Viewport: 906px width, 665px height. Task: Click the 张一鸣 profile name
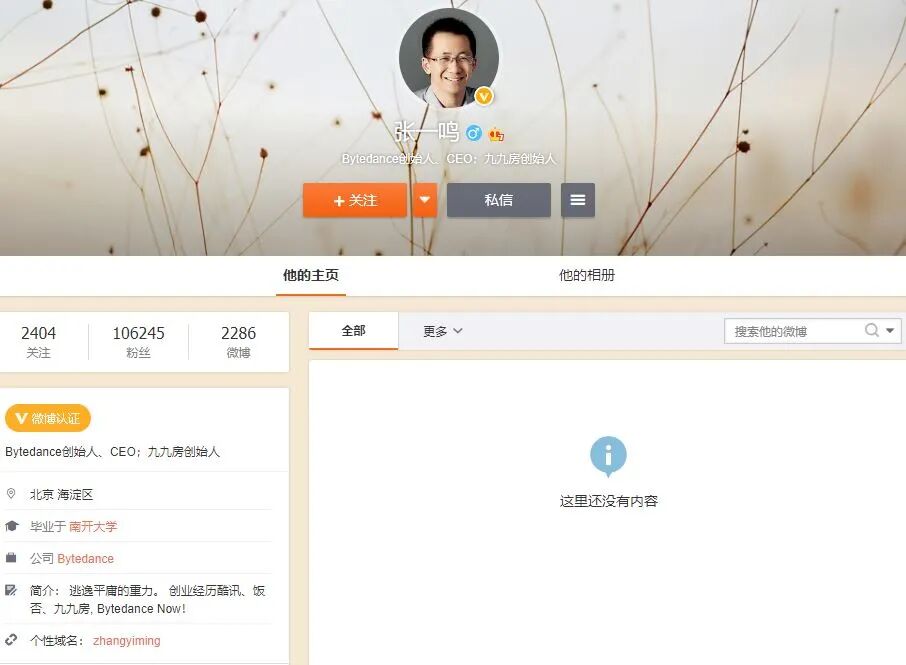point(427,132)
